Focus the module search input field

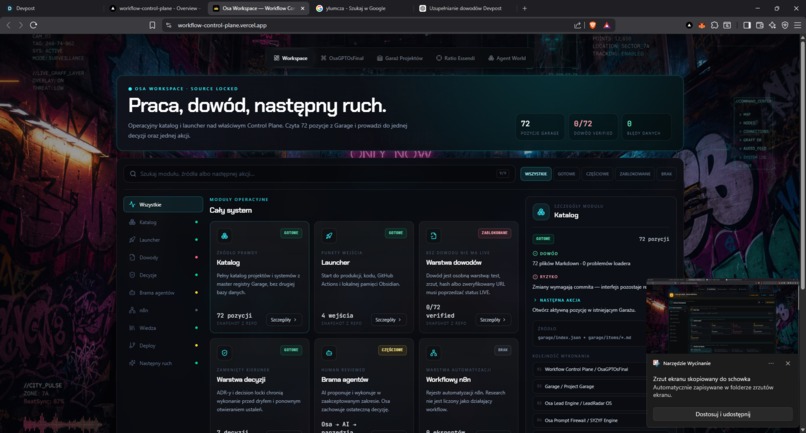tap(319, 174)
